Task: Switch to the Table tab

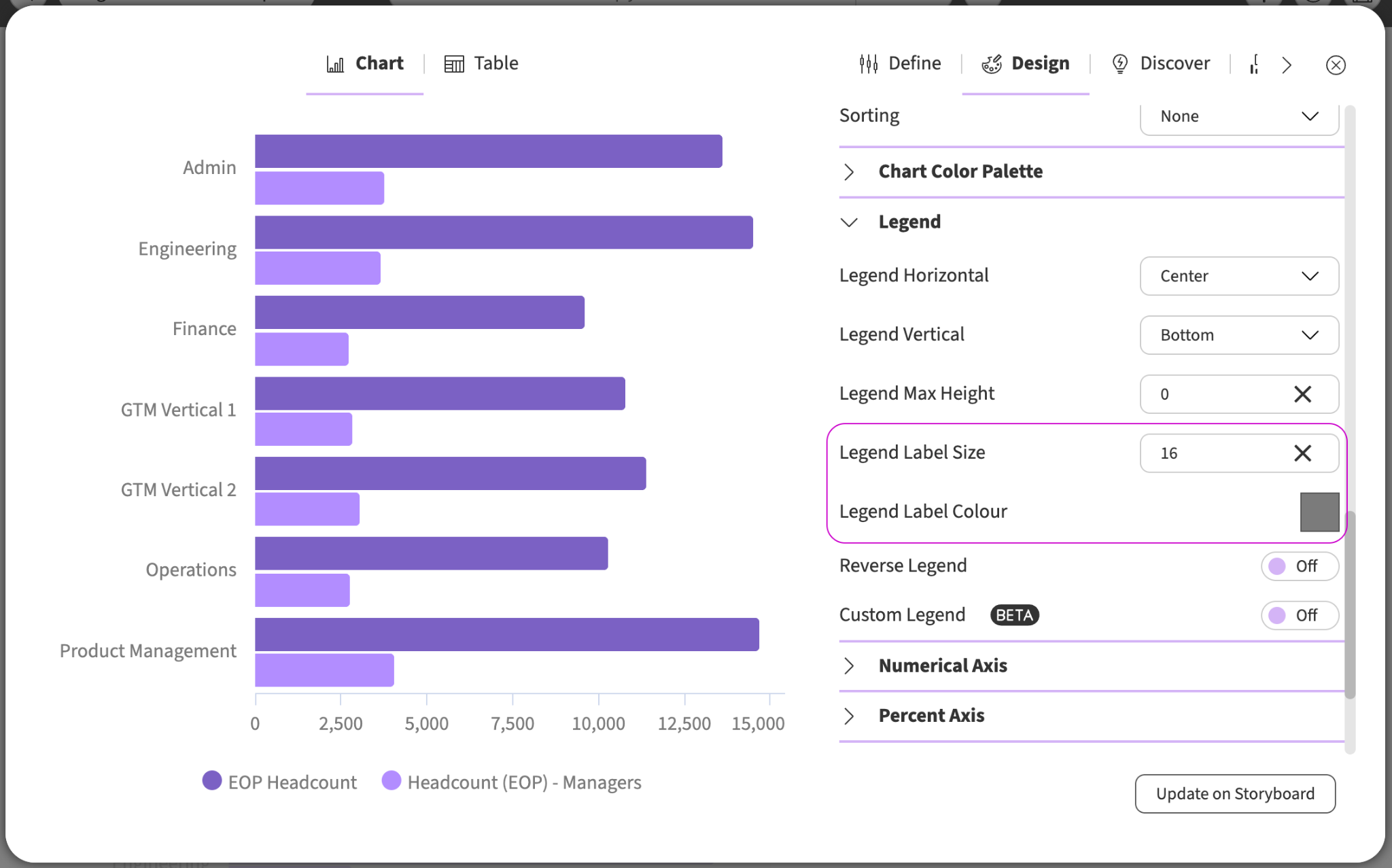Action: click(481, 64)
